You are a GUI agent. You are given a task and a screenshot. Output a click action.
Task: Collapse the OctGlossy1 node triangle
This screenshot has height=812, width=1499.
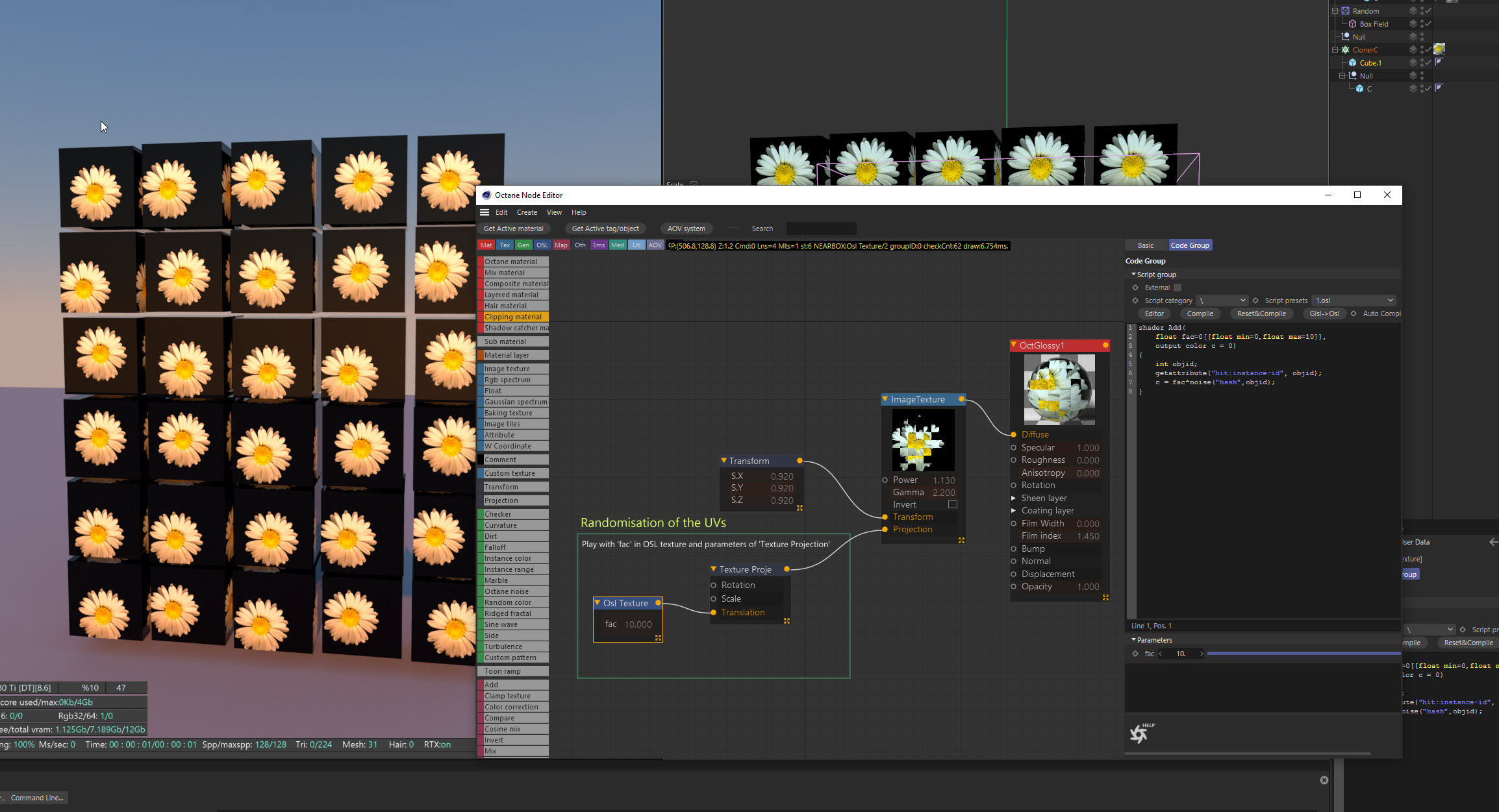coord(1014,345)
